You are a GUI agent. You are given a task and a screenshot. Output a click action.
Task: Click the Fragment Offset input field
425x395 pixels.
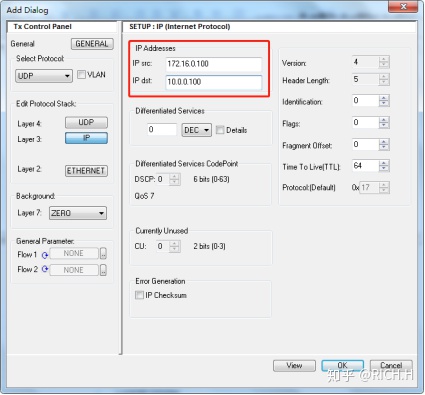366,145
